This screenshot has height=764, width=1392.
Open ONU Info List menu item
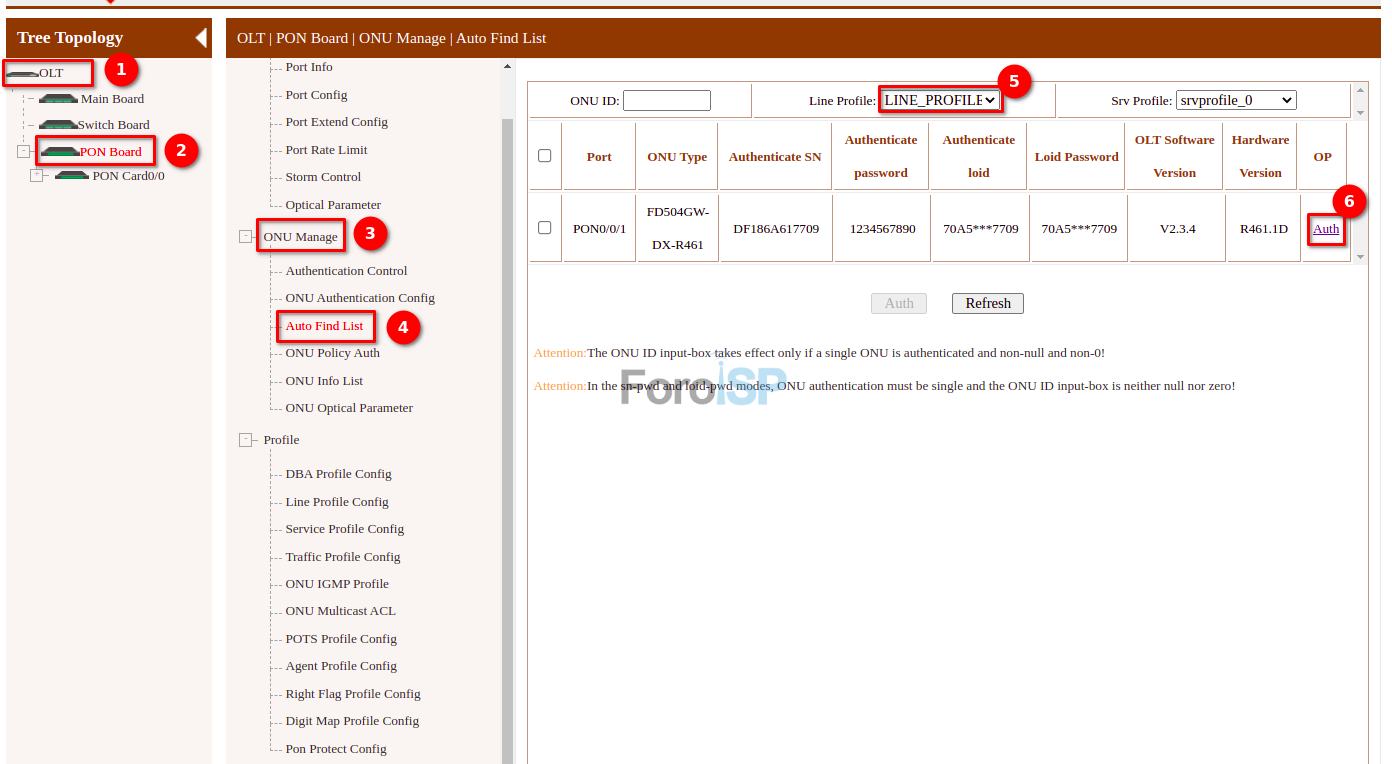pos(324,381)
